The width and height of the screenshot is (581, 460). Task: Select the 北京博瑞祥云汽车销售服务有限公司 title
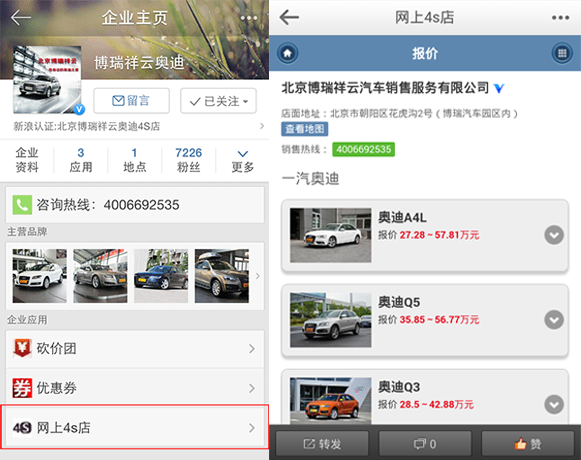(x=385, y=88)
